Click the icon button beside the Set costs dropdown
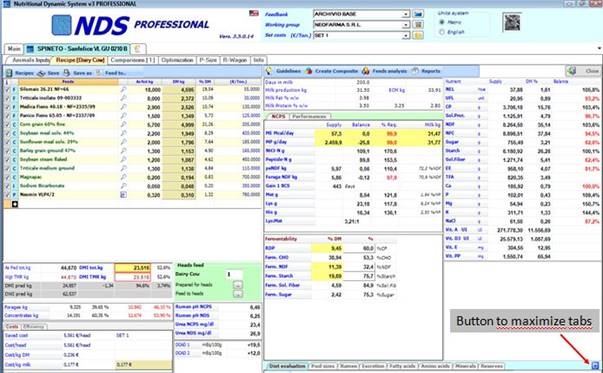The height and width of the screenshot is (373, 603). [x=418, y=35]
